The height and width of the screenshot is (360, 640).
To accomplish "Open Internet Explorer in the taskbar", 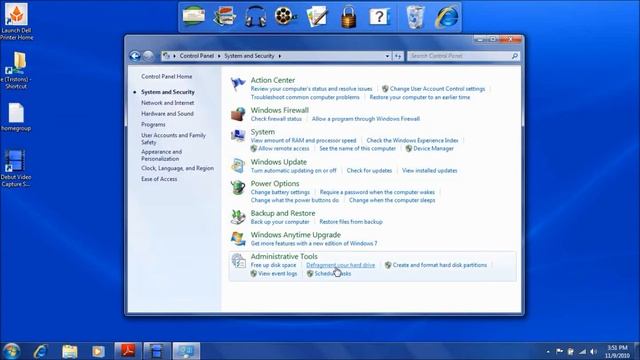I will (41, 351).
